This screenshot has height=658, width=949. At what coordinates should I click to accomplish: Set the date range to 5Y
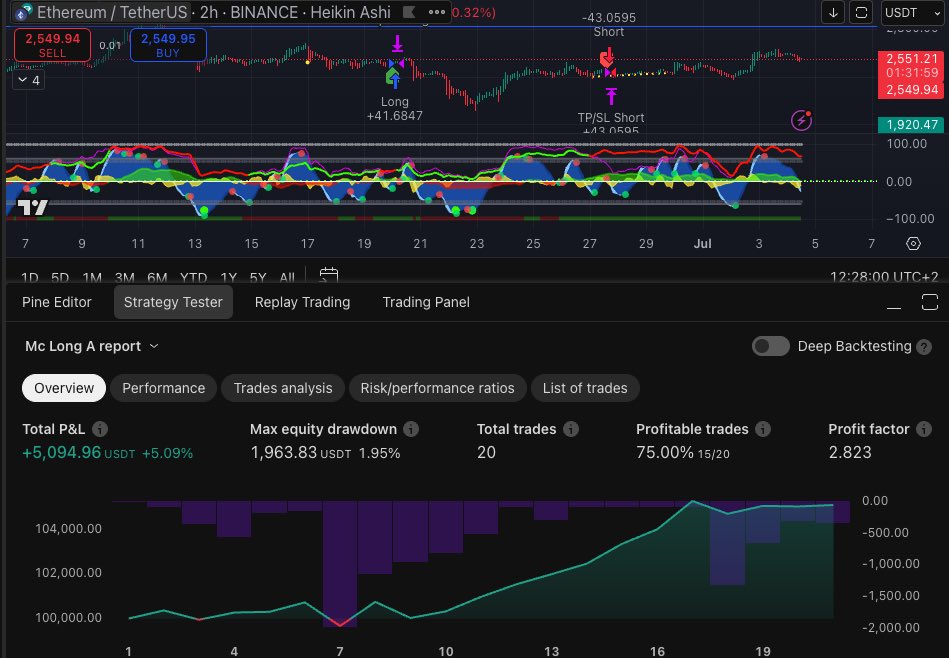point(258,278)
